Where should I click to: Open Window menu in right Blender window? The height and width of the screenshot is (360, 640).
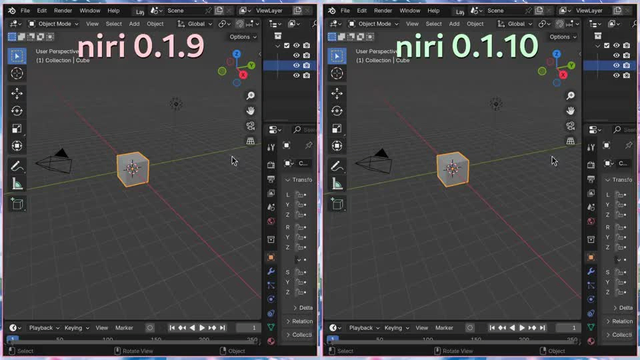click(x=410, y=11)
